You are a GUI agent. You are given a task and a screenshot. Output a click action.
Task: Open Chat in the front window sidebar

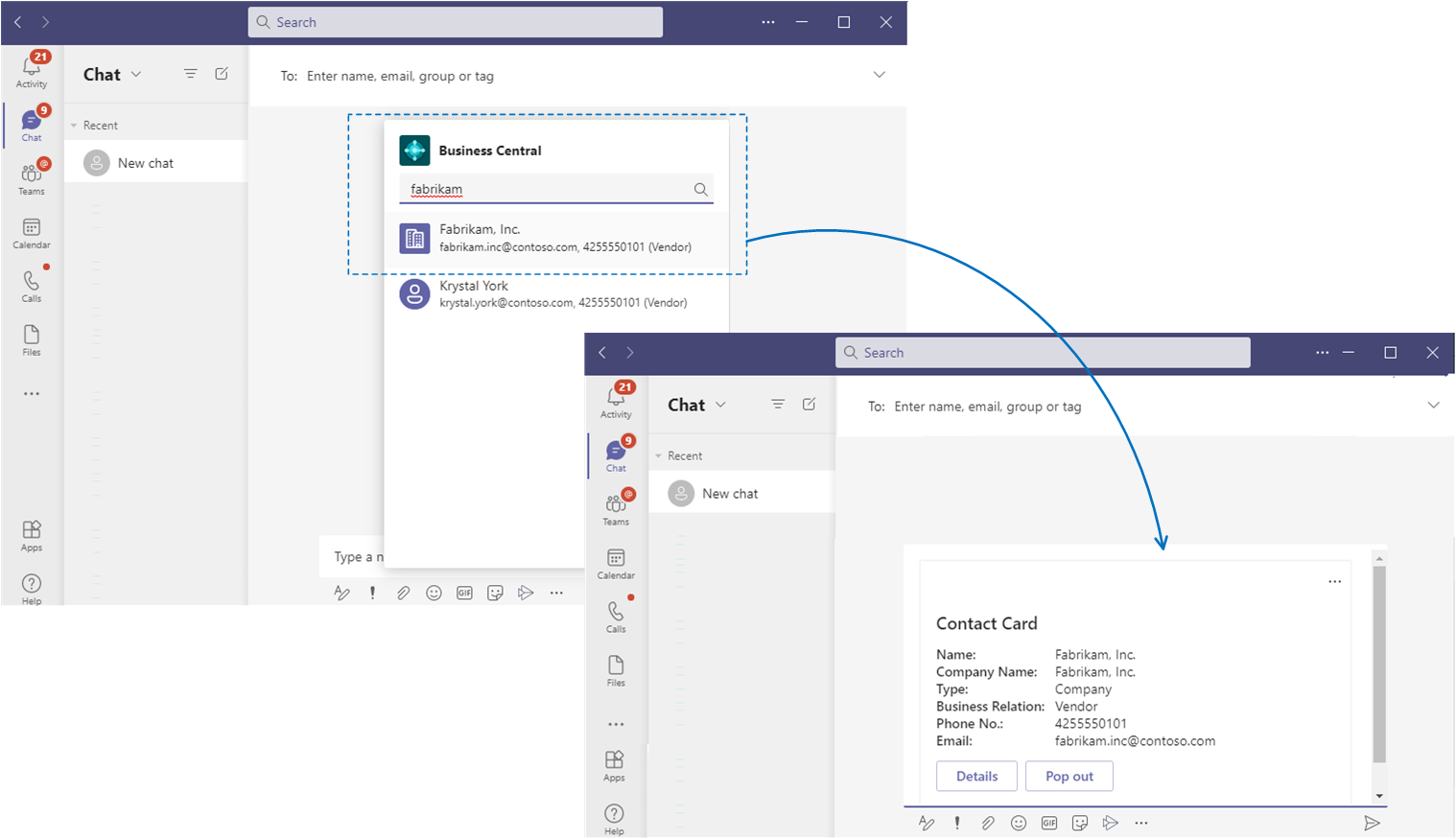616,455
